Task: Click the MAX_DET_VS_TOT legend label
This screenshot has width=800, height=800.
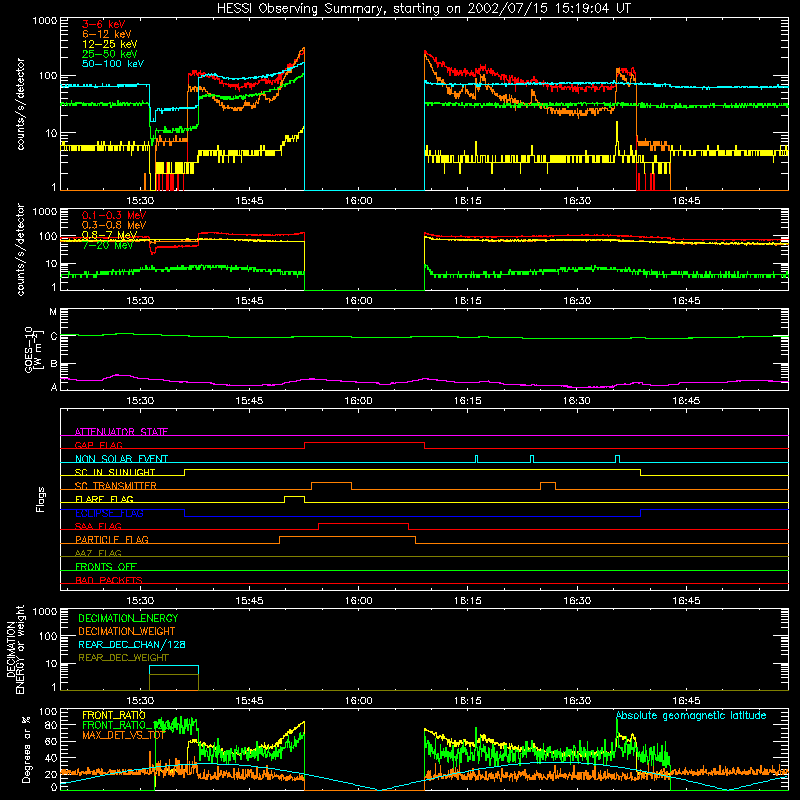Action: click(123, 735)
